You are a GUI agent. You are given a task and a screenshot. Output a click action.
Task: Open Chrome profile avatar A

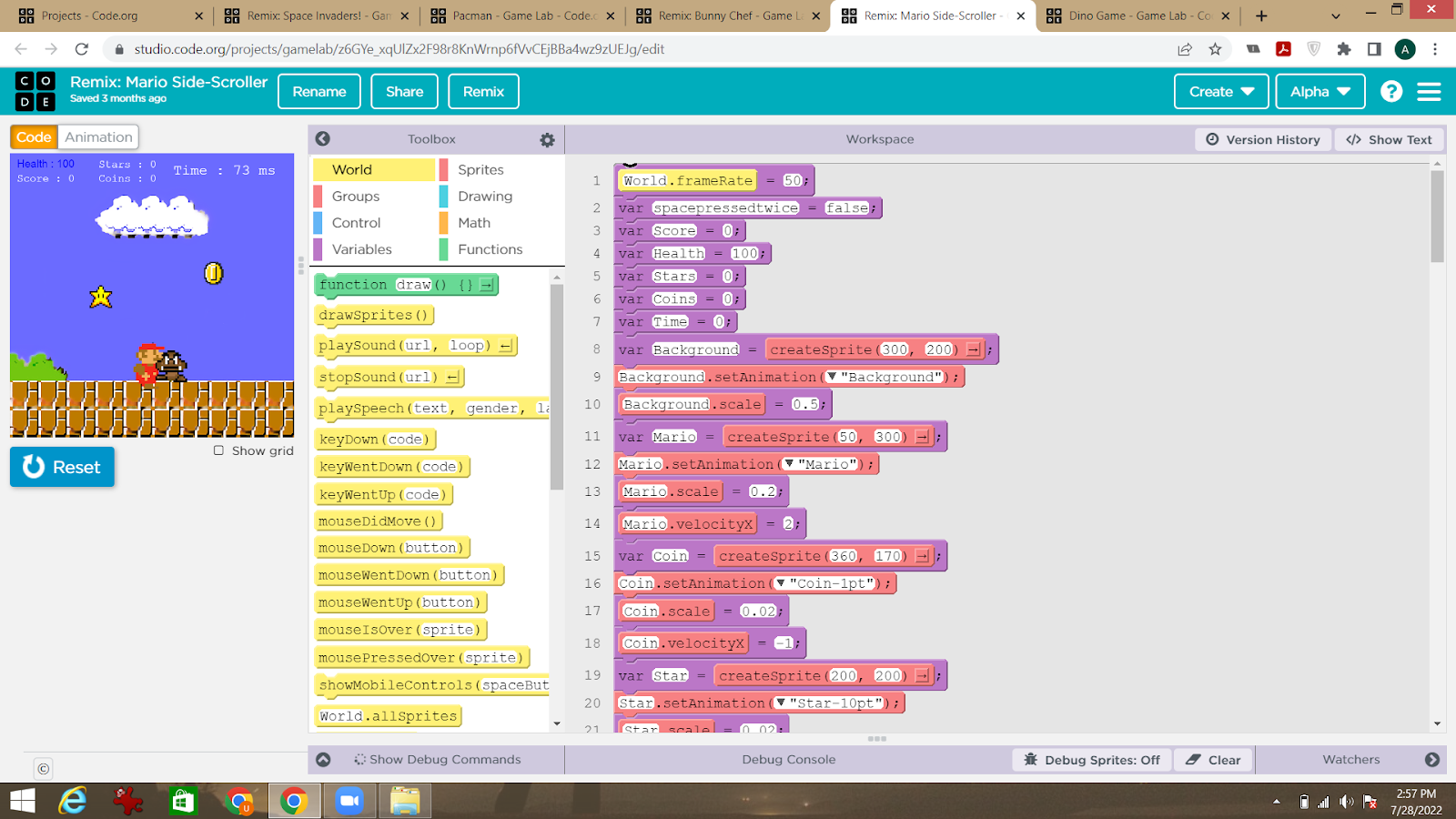click(1405, 49)
